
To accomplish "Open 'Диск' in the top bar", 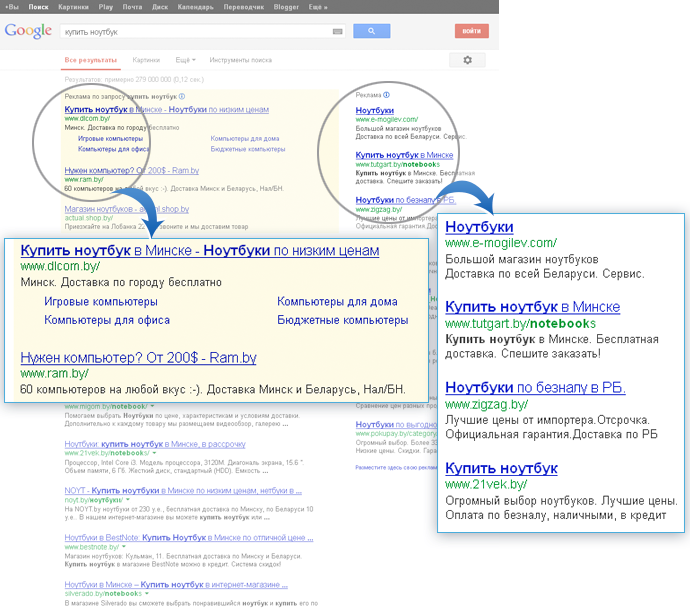I will point(160,7).
